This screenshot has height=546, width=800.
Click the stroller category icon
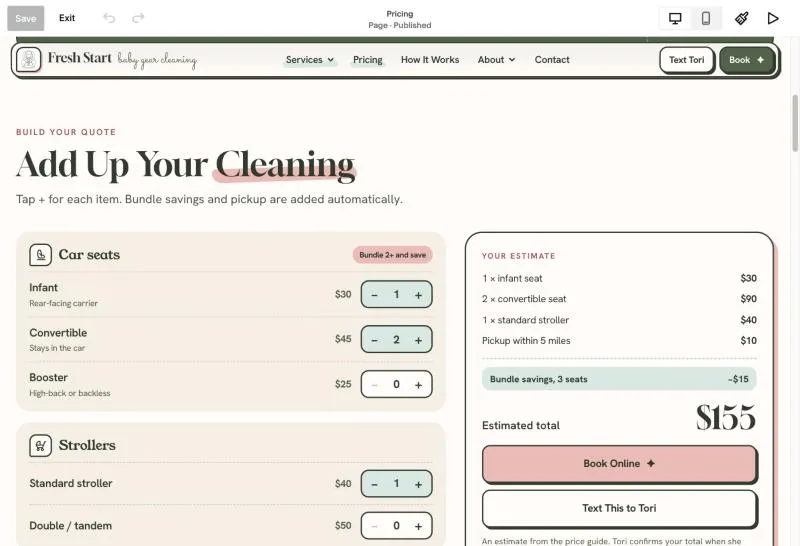[x=40, y=445]
